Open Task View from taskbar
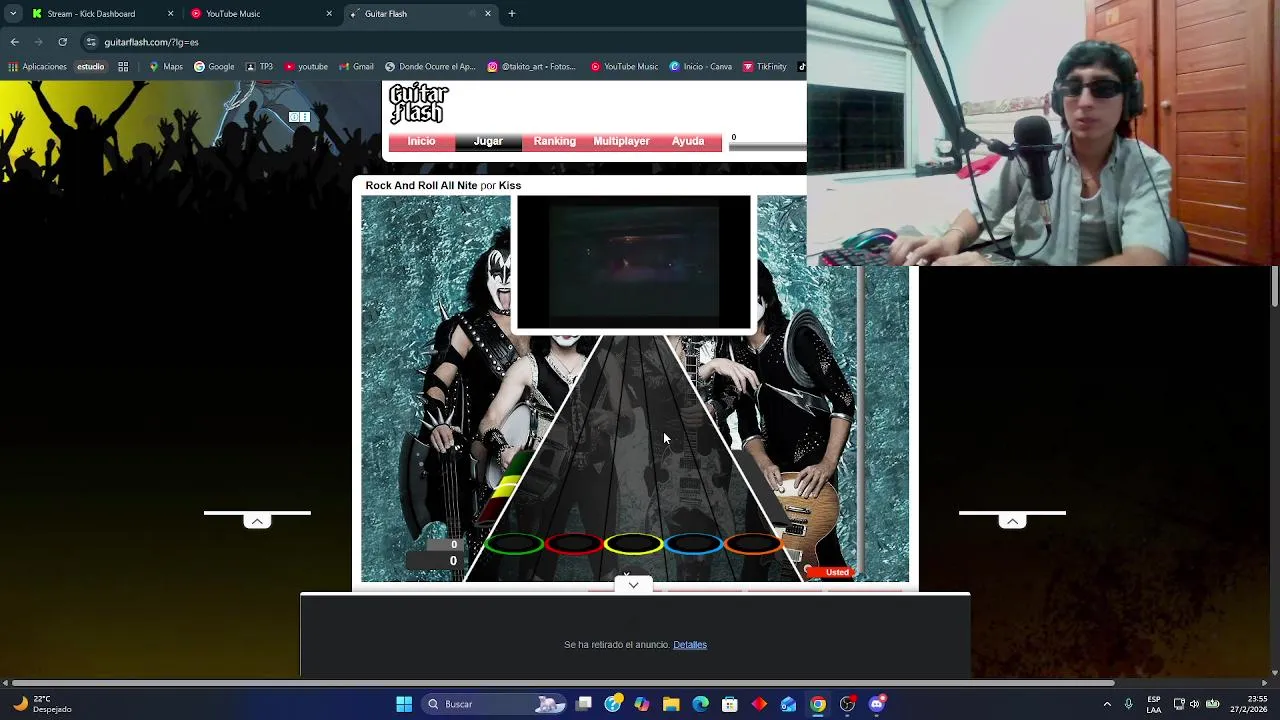 point(584,704)
